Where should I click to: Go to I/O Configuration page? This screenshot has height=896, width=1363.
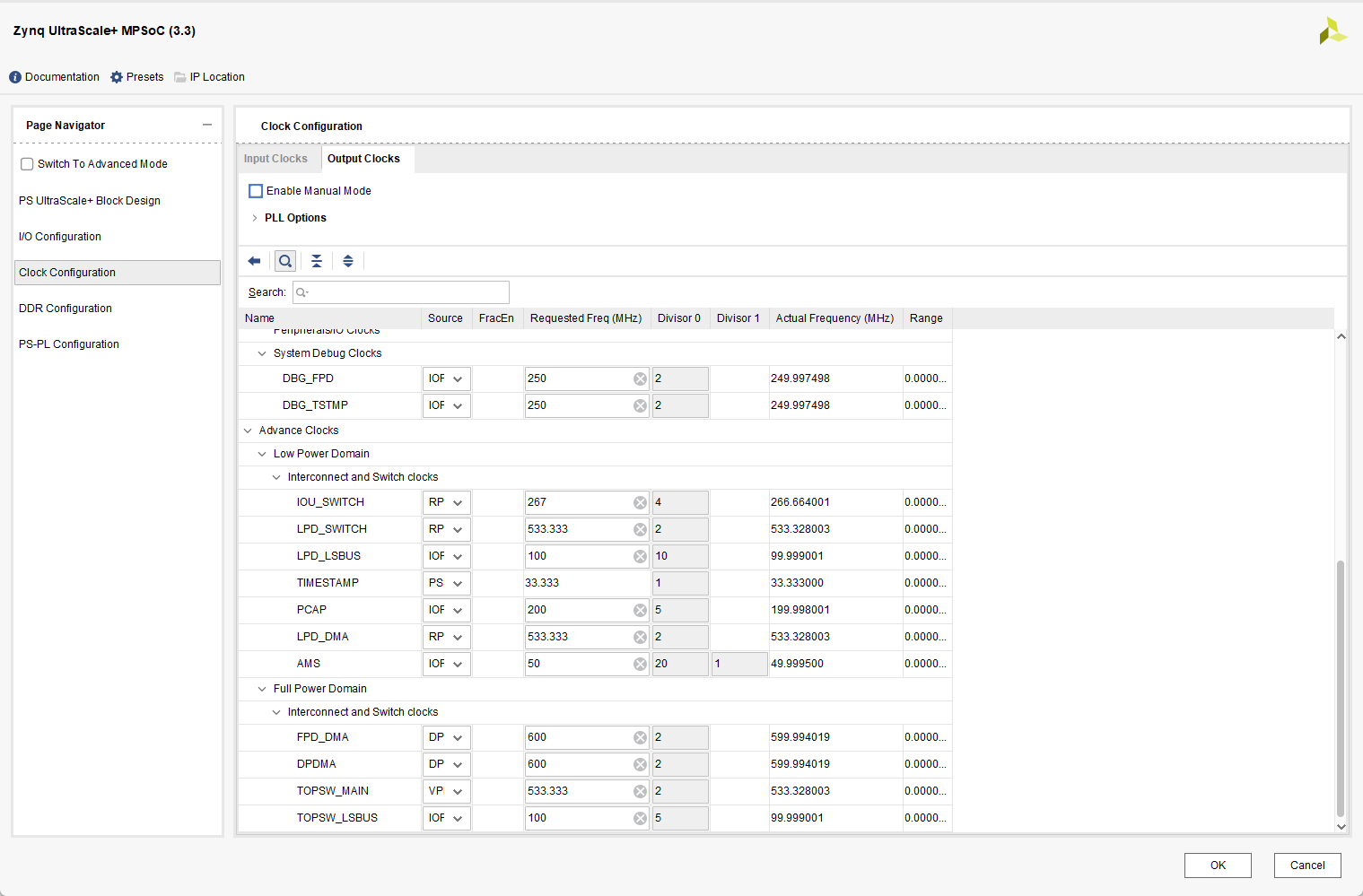pos(60,237)
